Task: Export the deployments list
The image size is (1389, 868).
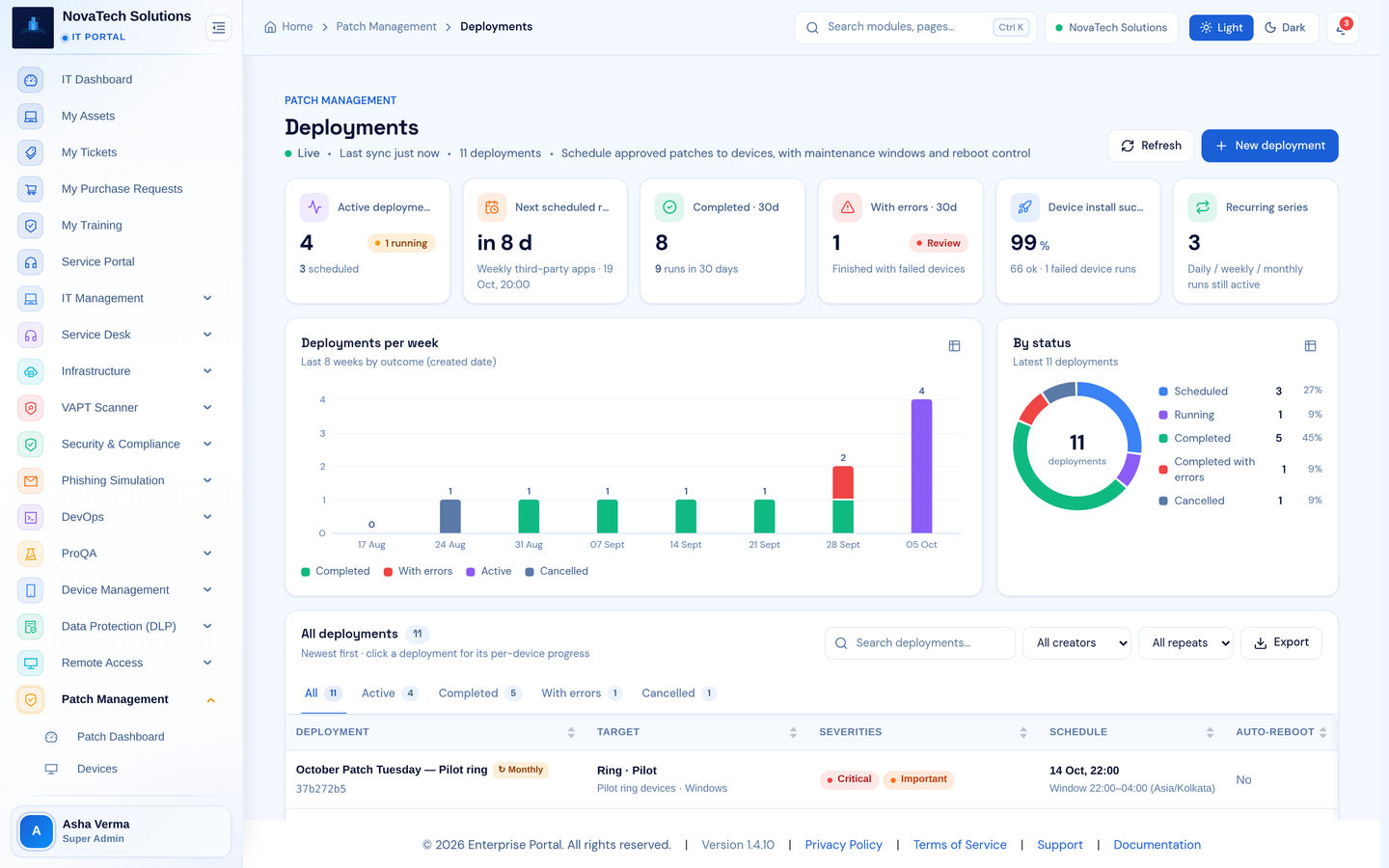Action: tap(1281, 643)
